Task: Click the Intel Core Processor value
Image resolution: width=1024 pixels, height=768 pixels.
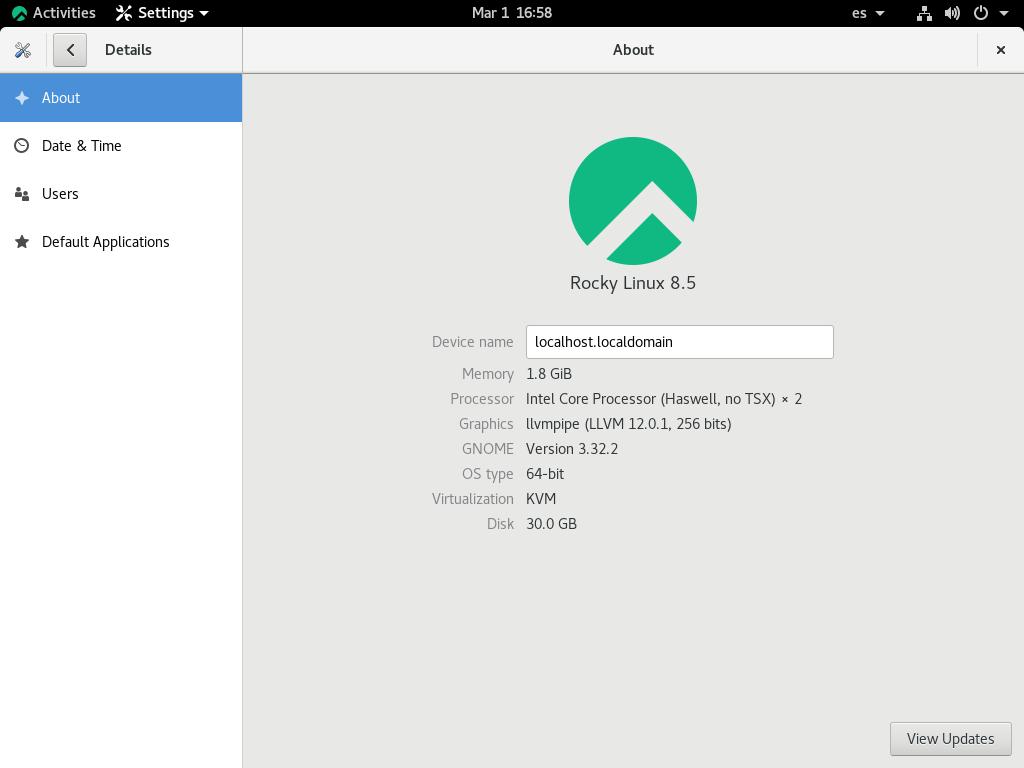Action: (664, 399)
